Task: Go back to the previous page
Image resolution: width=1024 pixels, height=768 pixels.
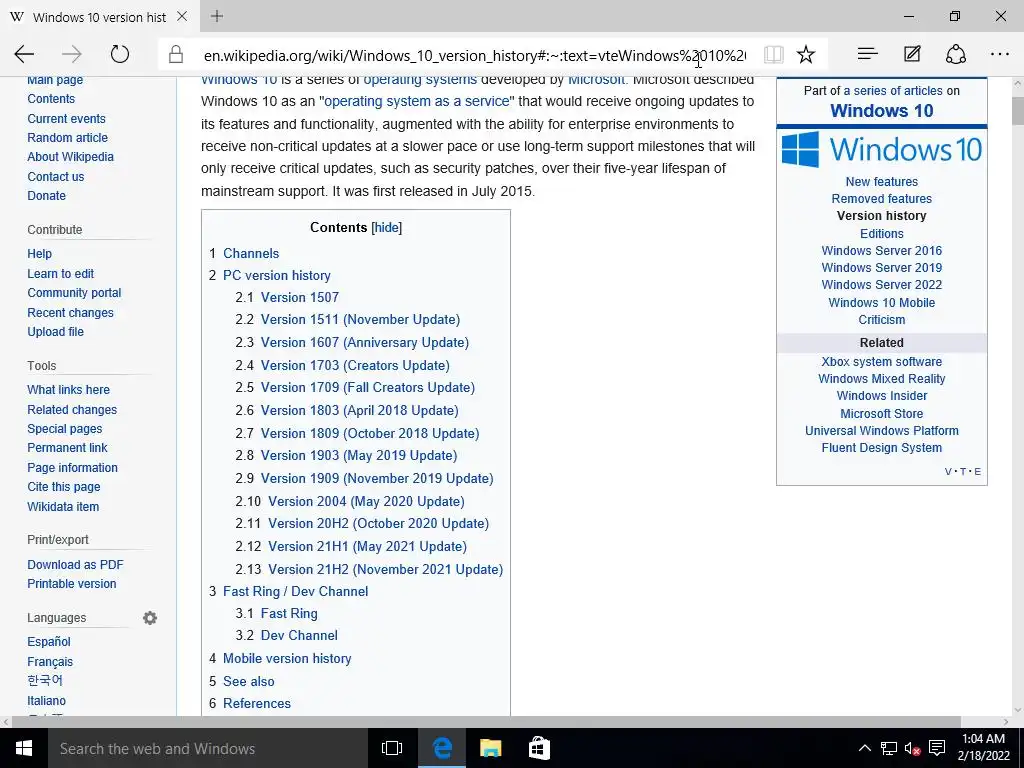Action: point(24,54)
